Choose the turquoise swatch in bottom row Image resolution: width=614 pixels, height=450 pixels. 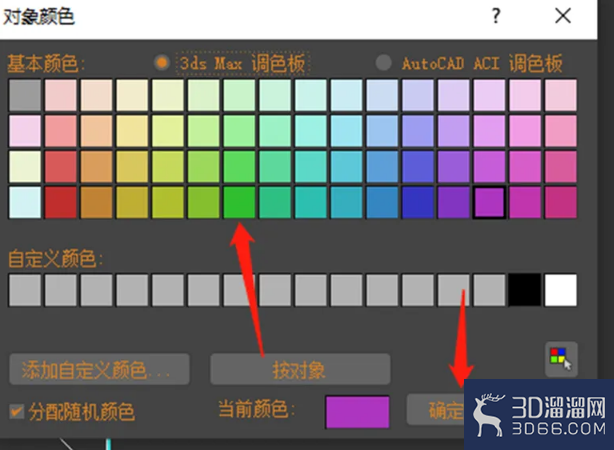(x=311, y=202)
